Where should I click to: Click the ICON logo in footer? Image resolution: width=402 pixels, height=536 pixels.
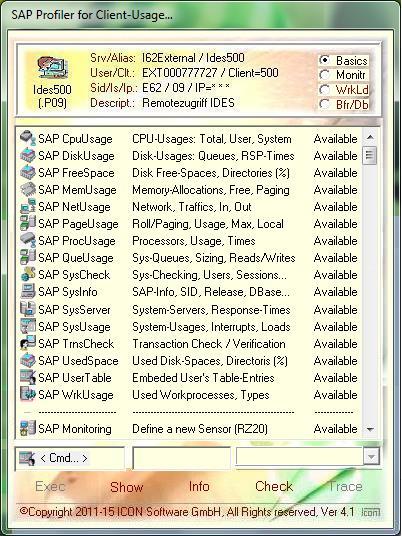[x=371, y=512]
